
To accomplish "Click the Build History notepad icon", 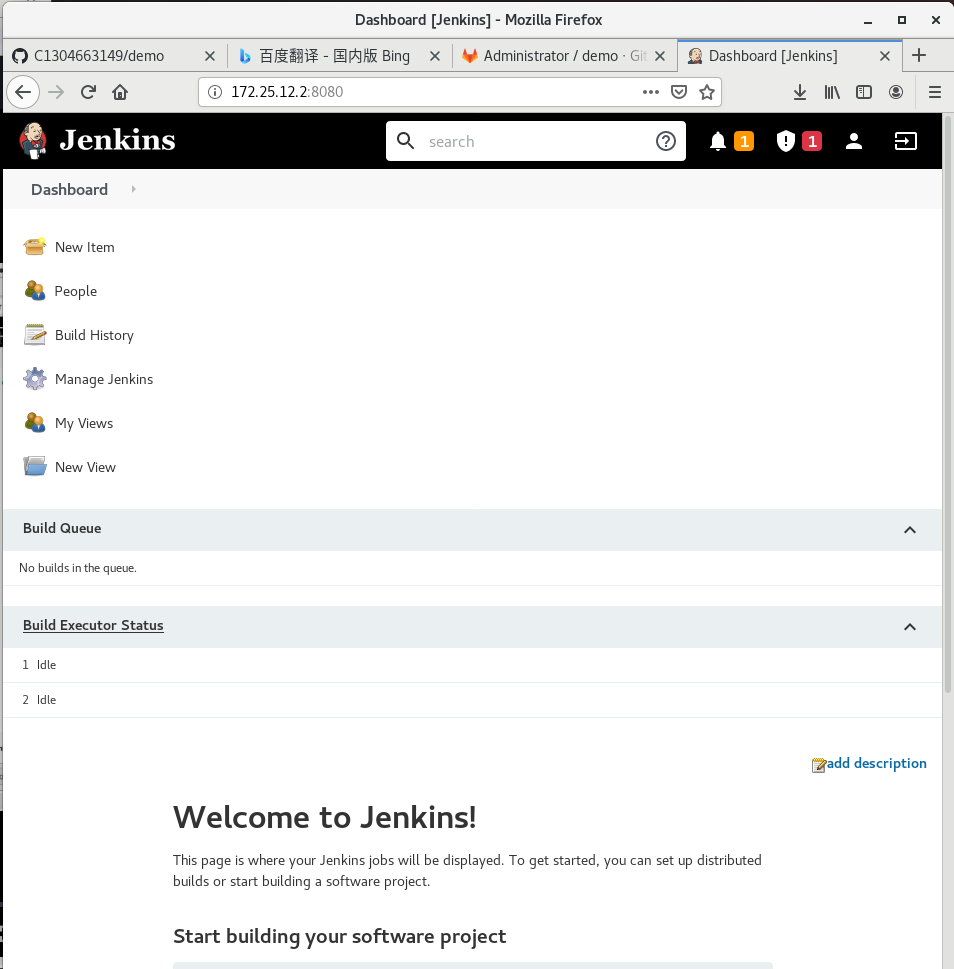I will (35, 334).
